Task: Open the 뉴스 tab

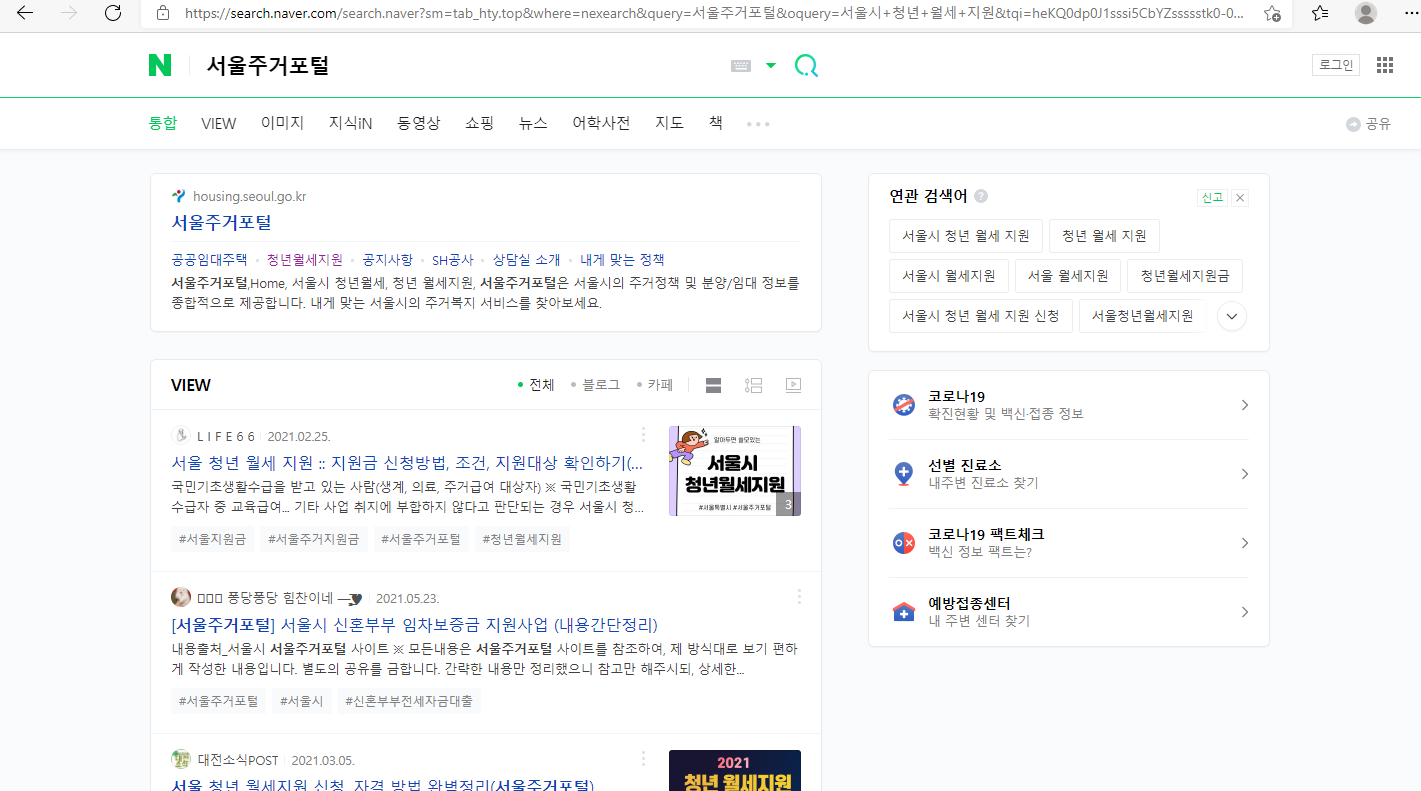Action: click(x=533, y=123)
